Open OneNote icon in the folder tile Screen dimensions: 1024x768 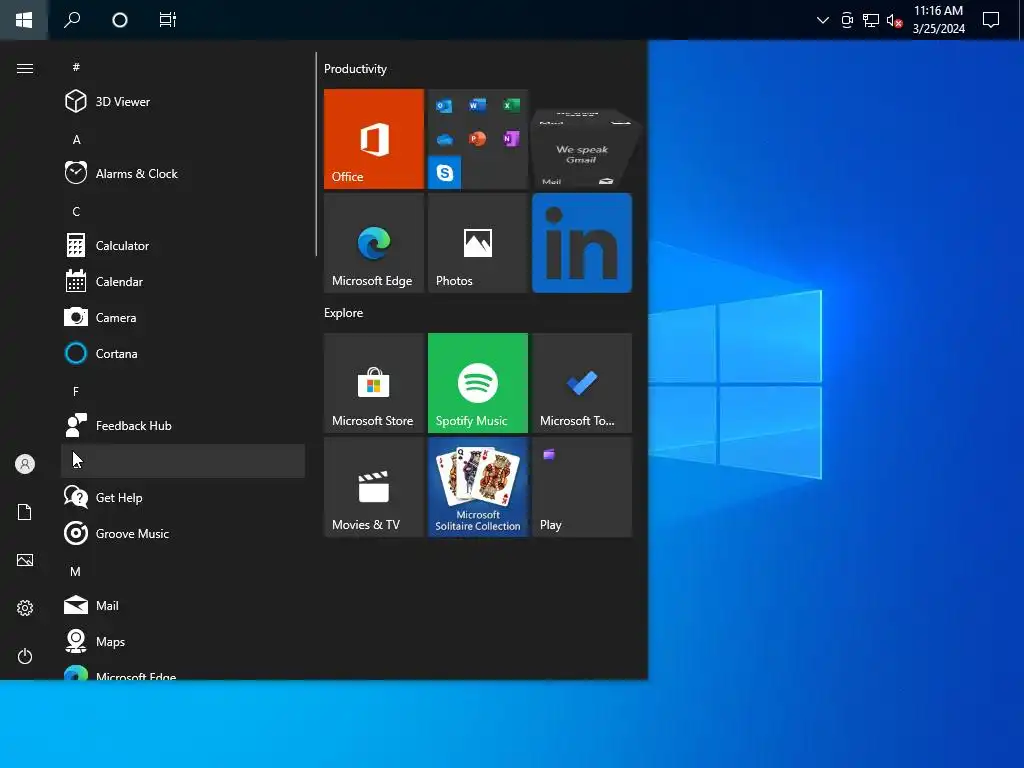coord(511,138)
